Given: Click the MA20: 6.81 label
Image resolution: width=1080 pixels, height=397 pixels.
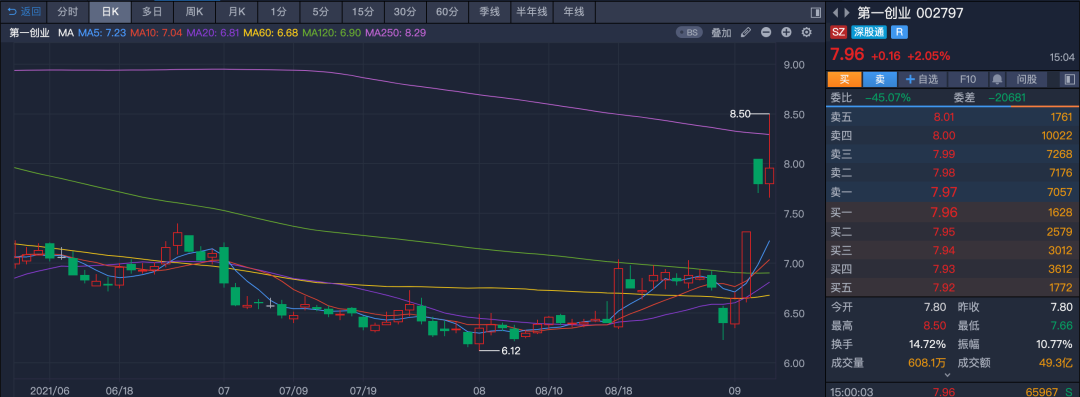Looking at the screenshot, I should point(214,32).
